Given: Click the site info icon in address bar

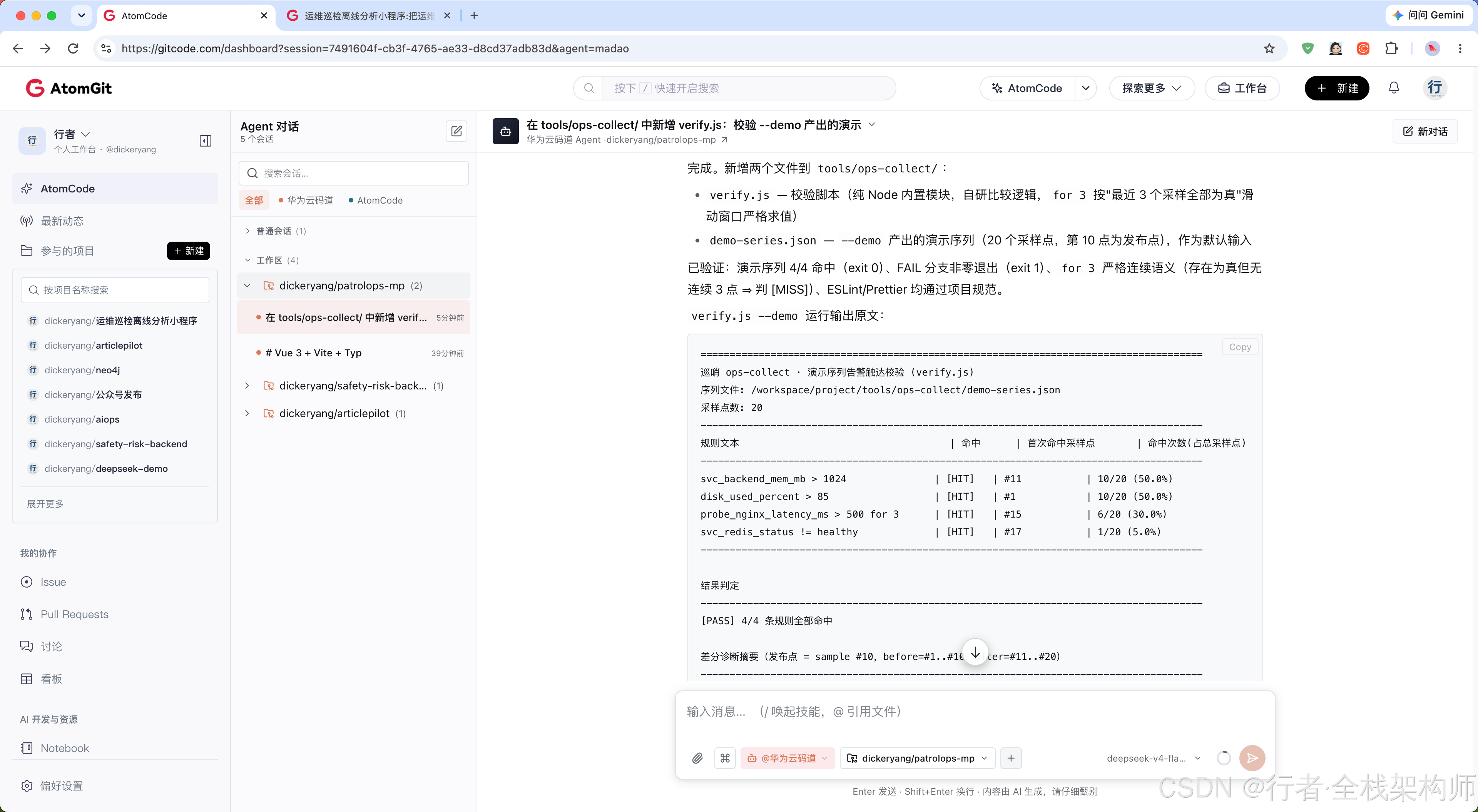Looking at the screenshot, I should 106,49.
